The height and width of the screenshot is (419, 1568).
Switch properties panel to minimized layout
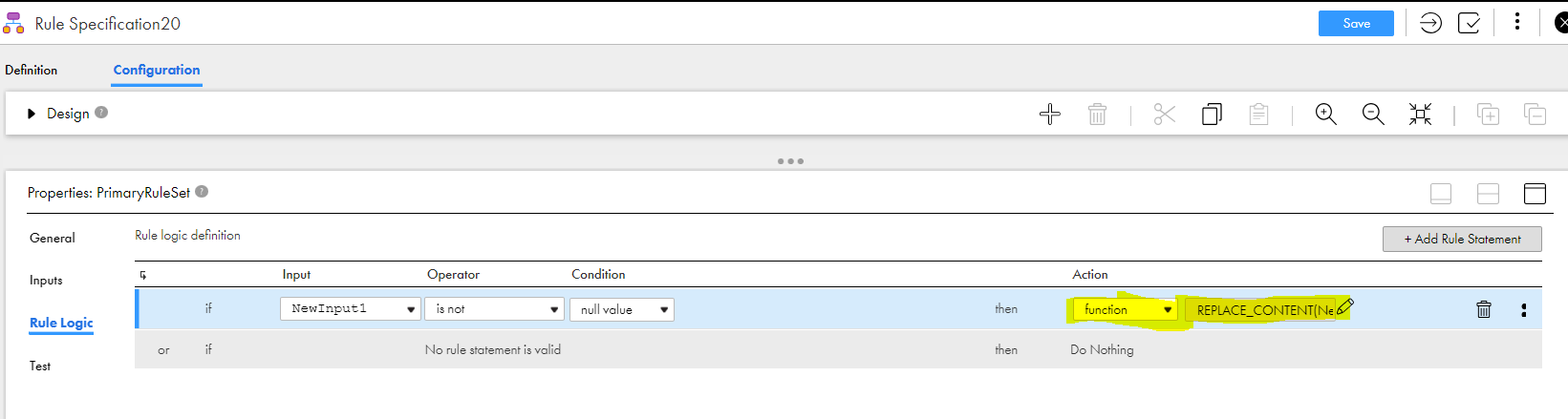[1441, 194]
